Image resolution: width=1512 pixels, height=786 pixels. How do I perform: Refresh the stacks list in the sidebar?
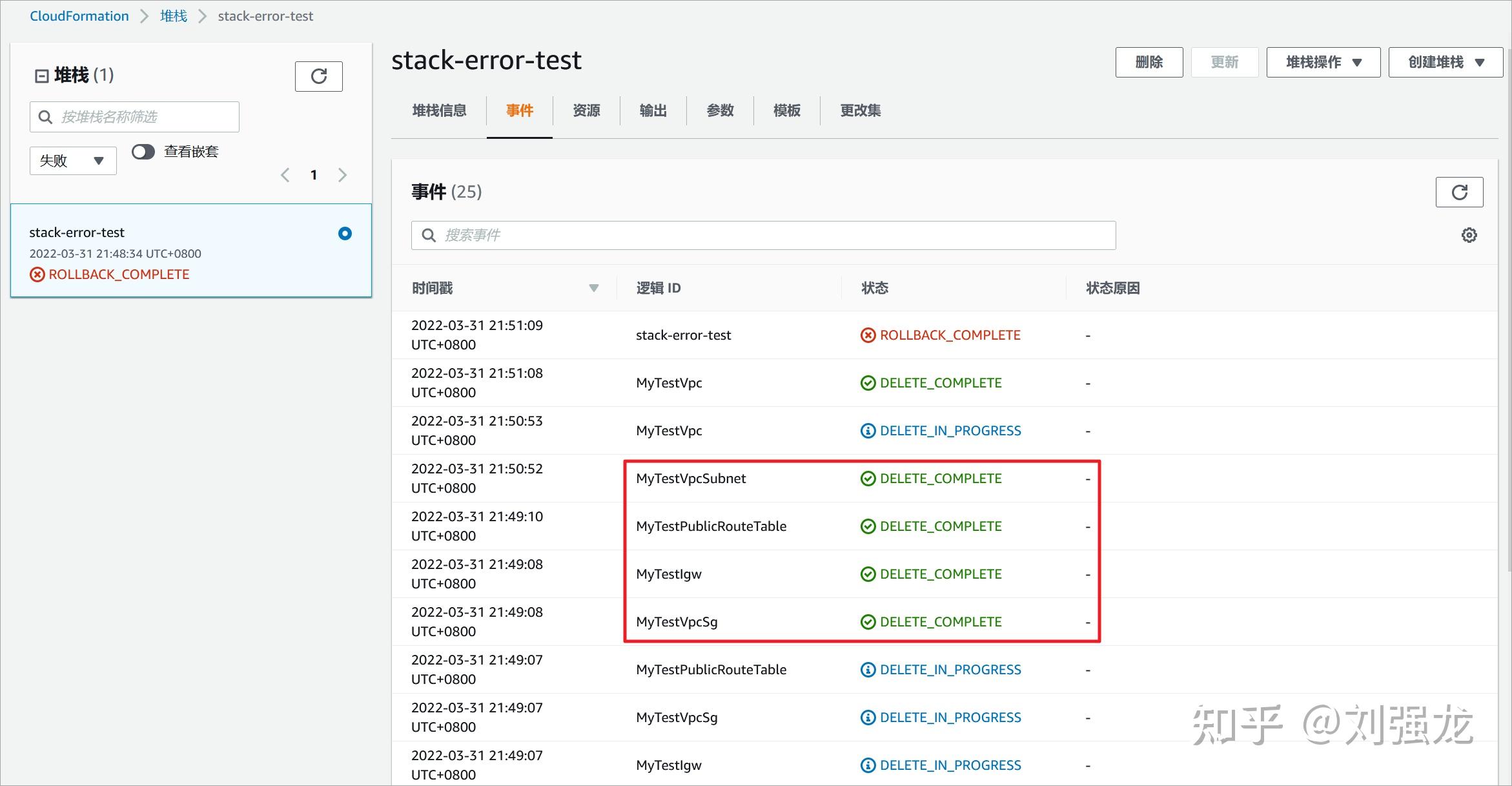point(318,76)
